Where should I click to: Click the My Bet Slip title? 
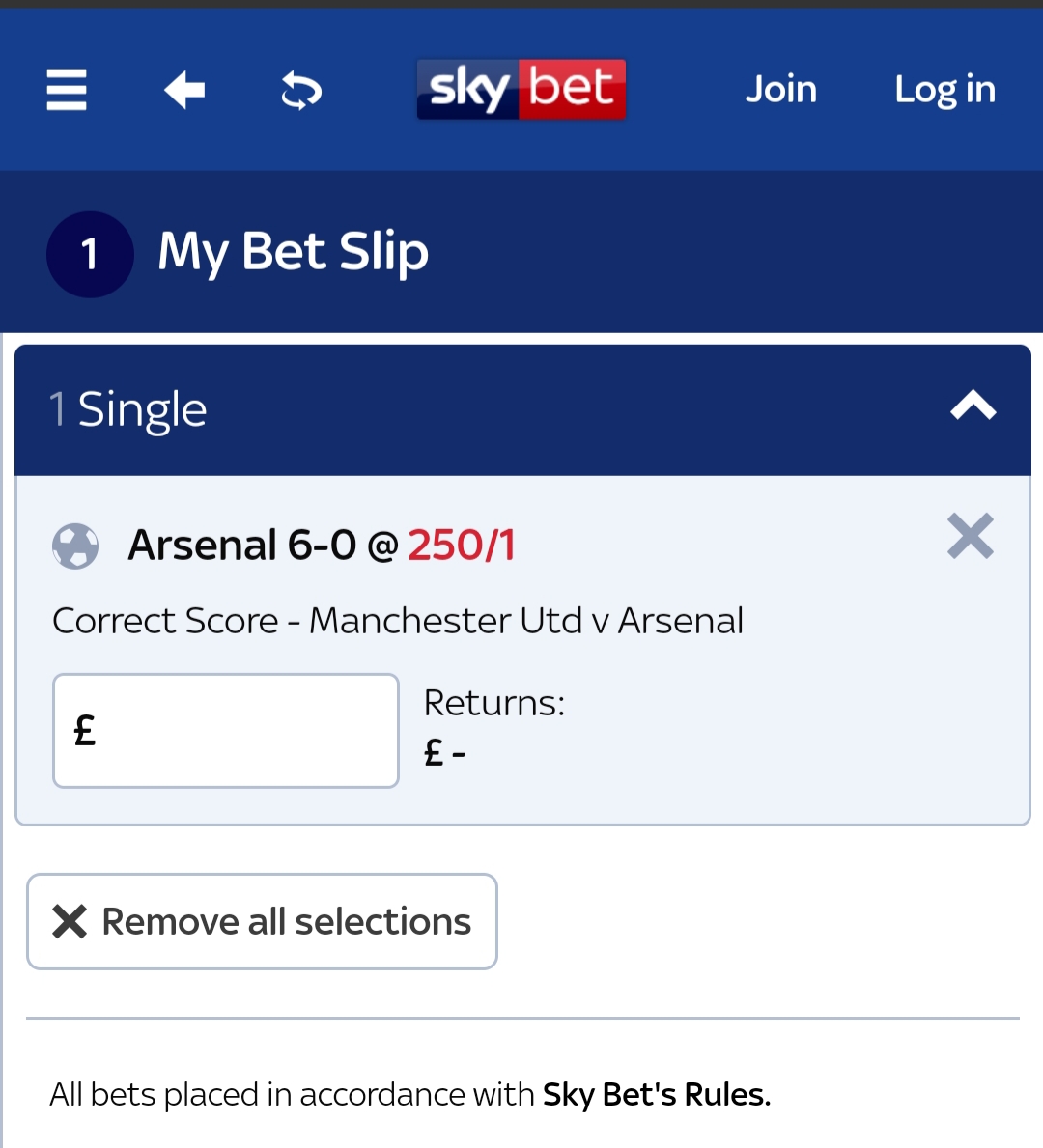click(293, 253)
